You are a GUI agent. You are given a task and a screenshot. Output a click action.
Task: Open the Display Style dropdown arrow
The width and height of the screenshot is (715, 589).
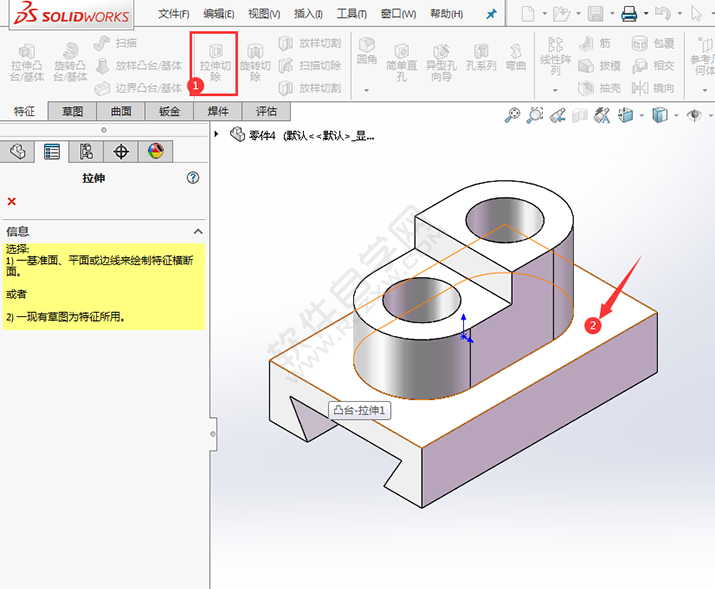click(x=676, y=115)
